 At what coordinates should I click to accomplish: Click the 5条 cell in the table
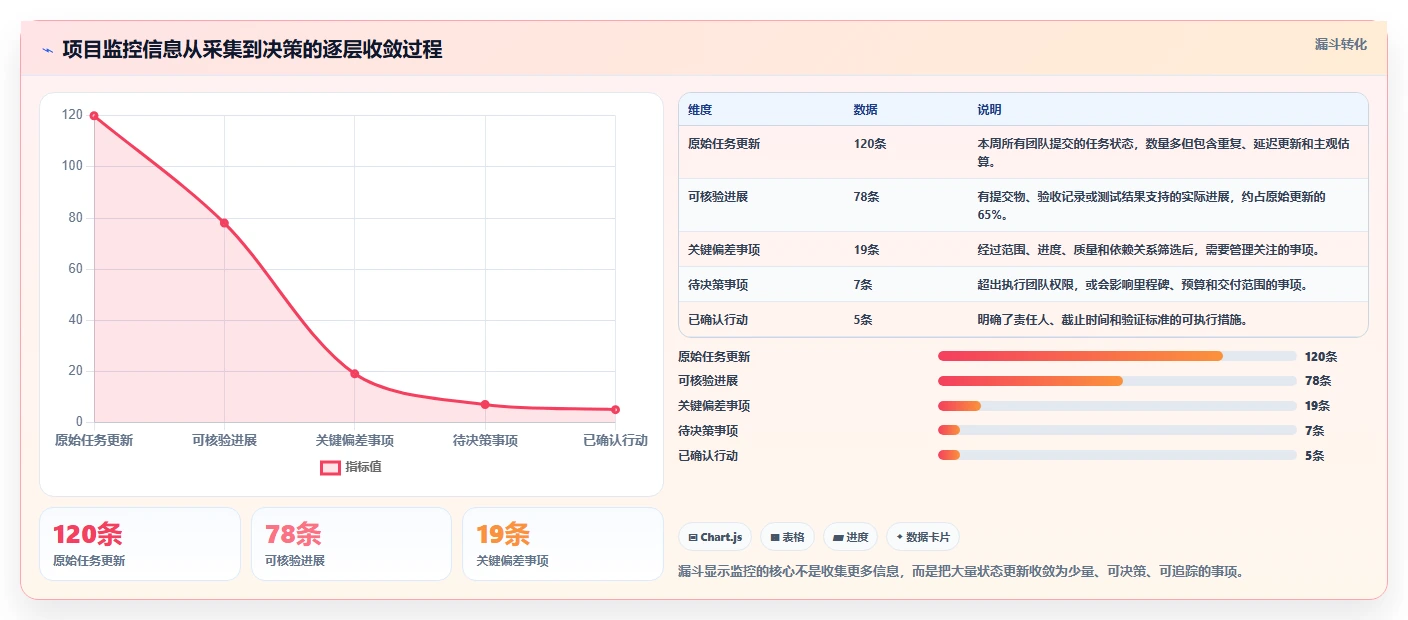point(863,320)
